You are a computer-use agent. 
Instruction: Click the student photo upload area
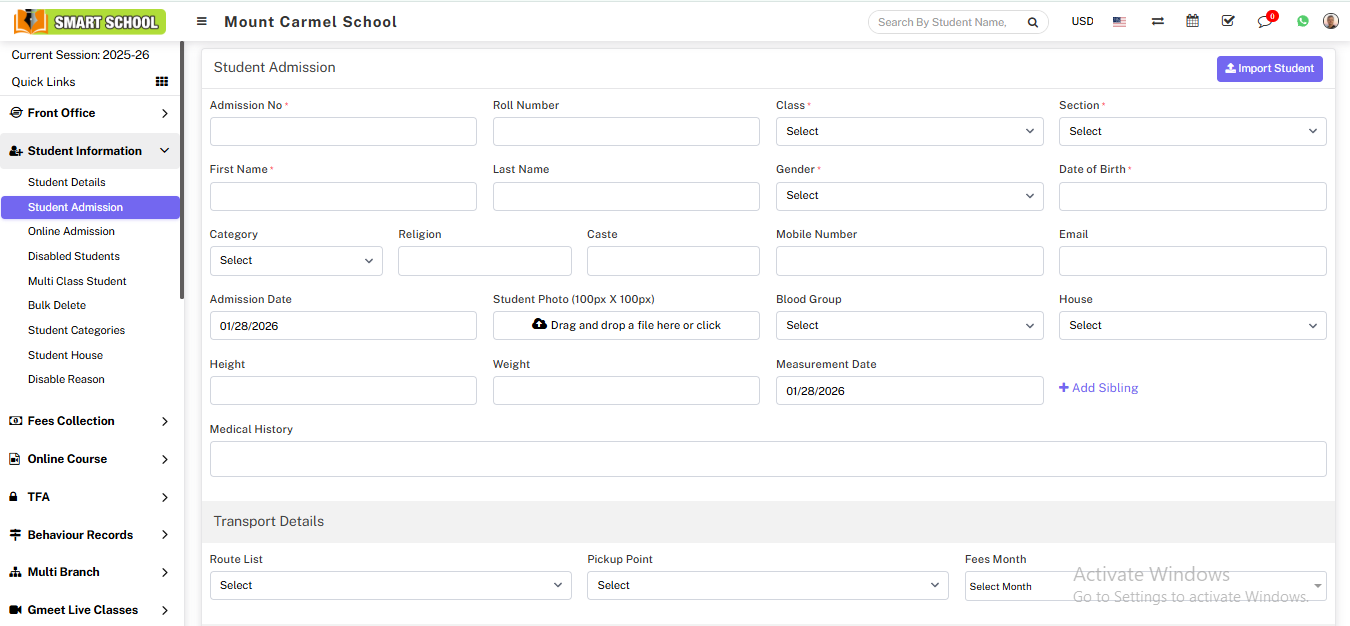pos(626,325)
